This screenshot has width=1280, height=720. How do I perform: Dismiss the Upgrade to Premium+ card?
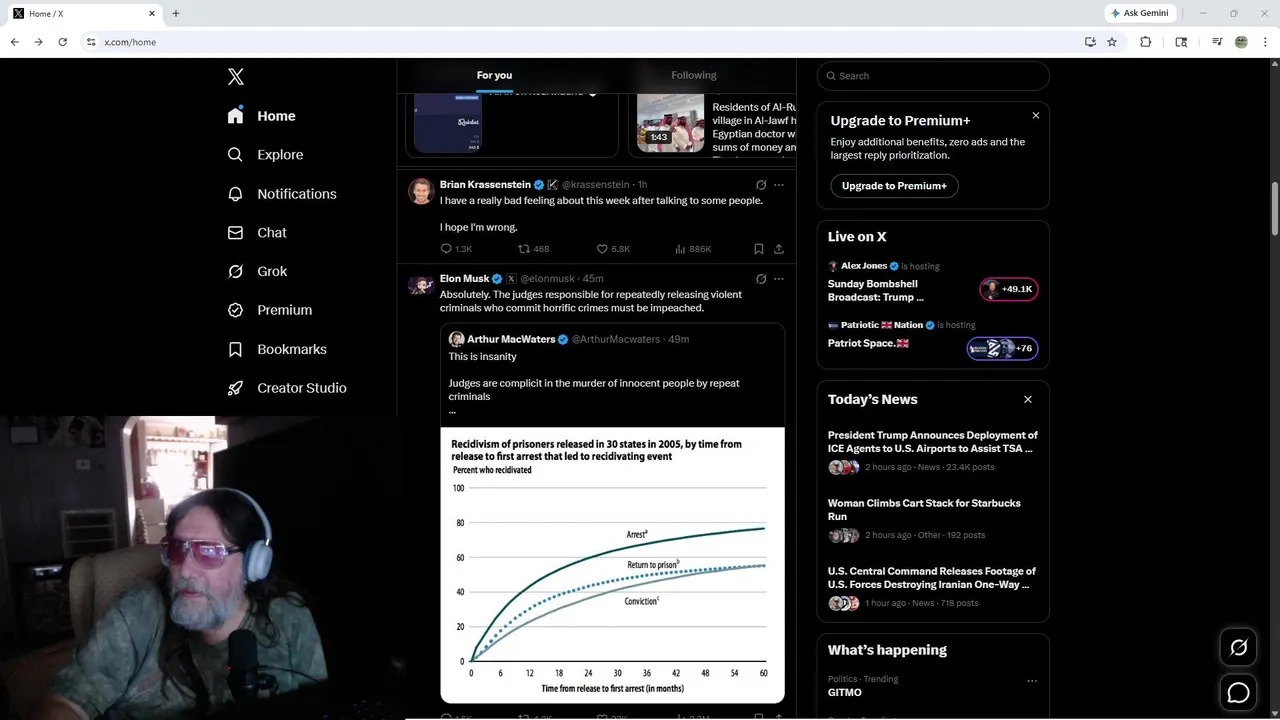1036,116
